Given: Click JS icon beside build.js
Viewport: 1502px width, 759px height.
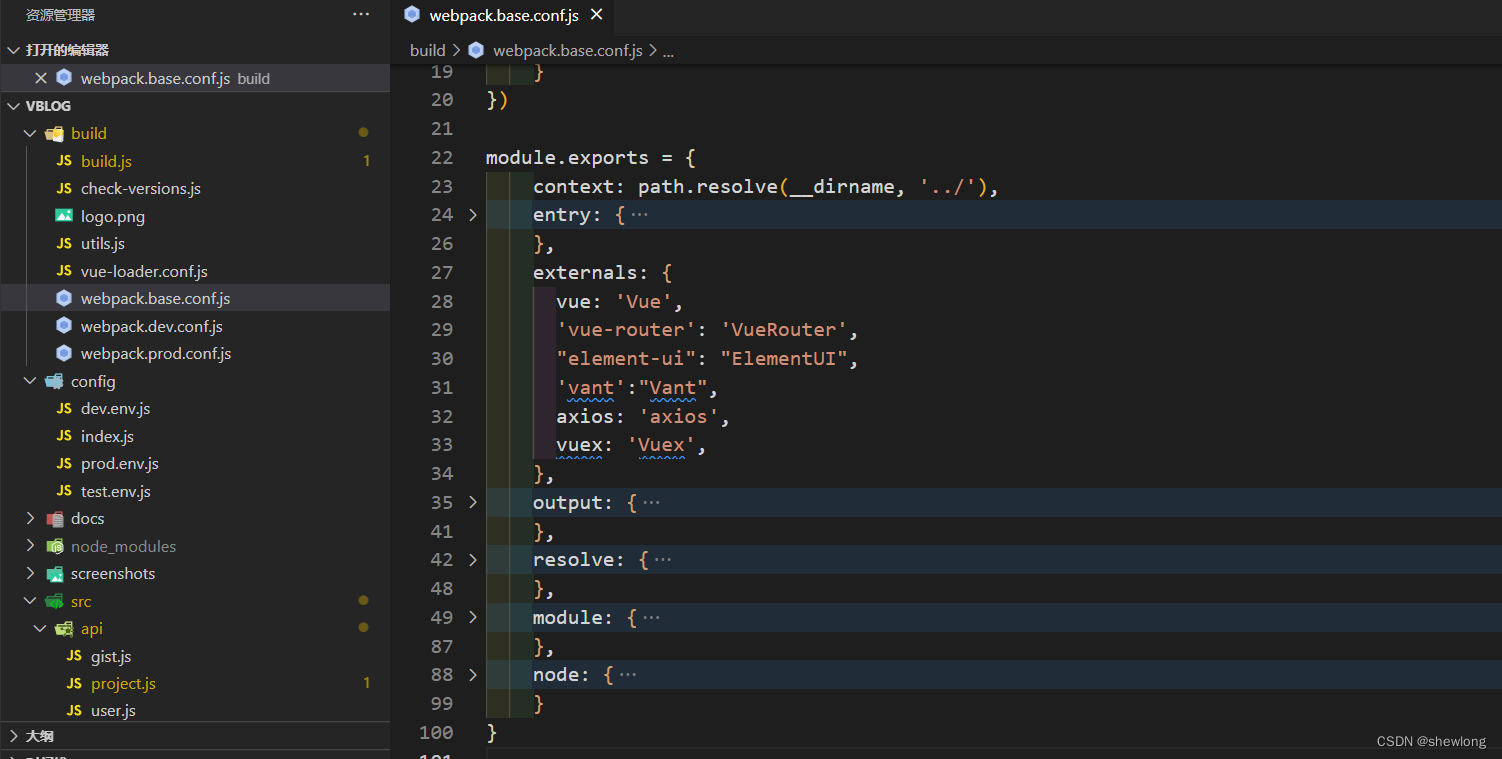Looking at the screenshot, I should tap(64, 161).
